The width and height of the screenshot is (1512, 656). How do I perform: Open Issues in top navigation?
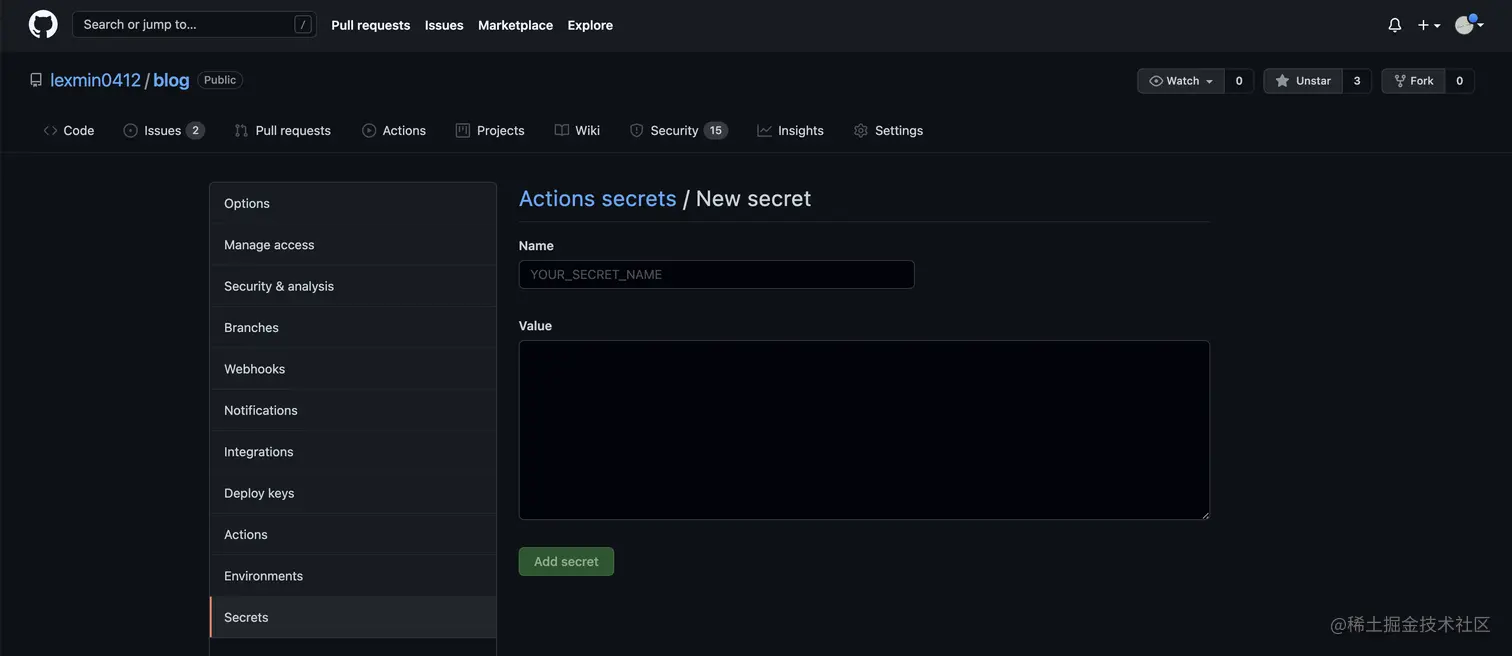pyautogui.click(x=444, y=25)
